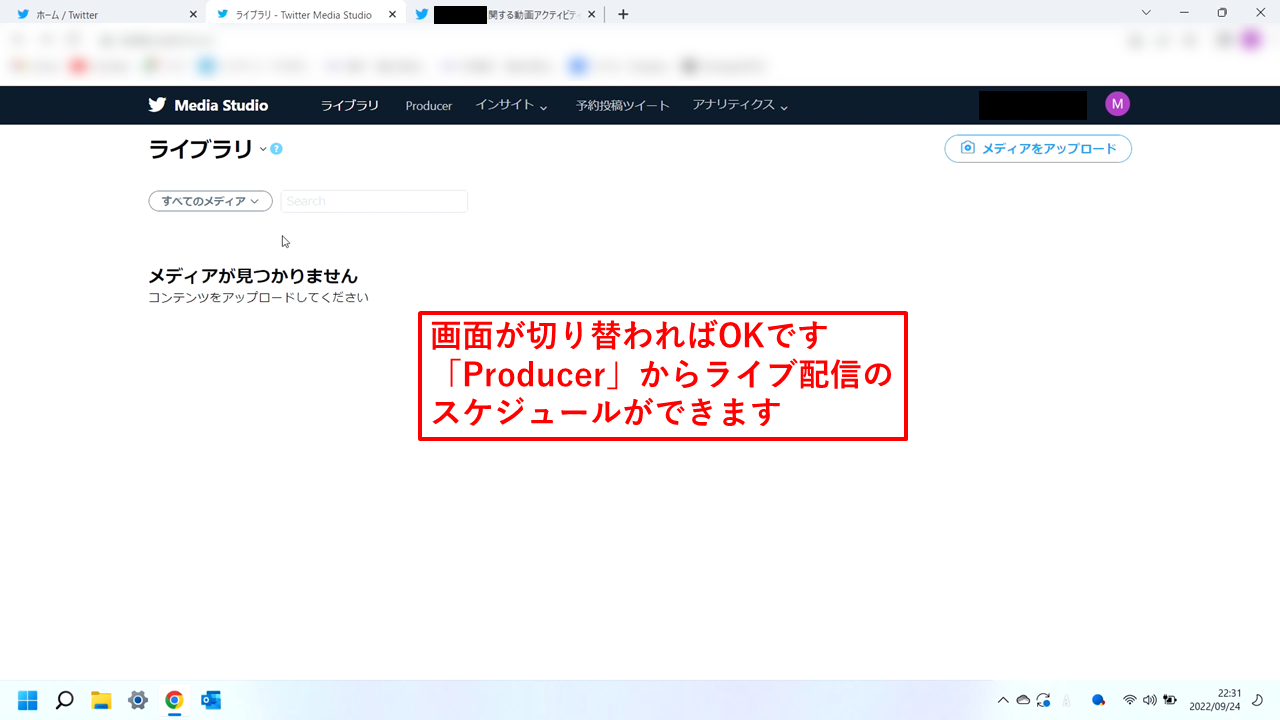This screenshot has width=1280, height=720.
Task: Click the メディアをアップロード button
Action: pyautogui.click(x=1038, y=148)
